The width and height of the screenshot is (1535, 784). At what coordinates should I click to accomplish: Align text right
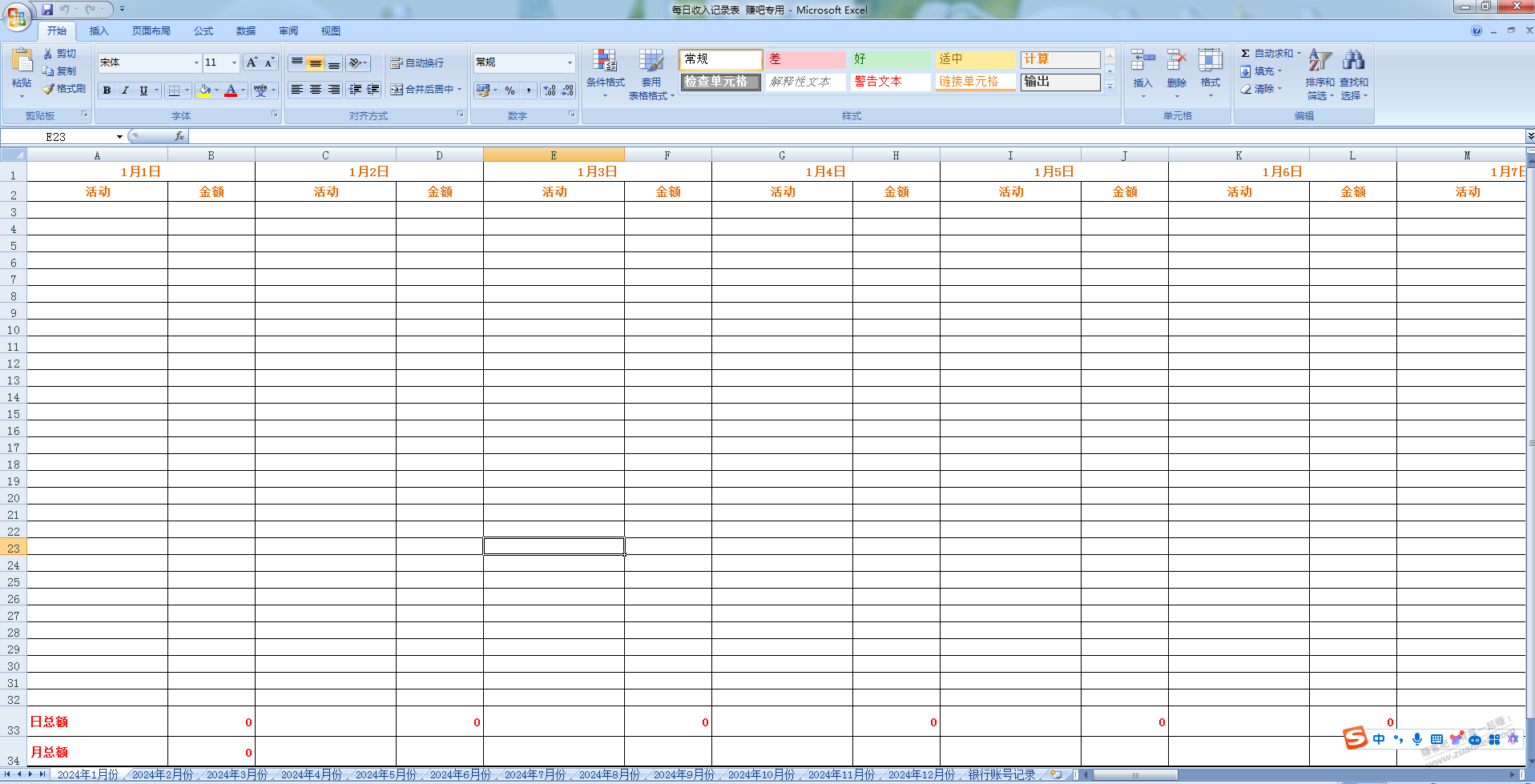pos(334,90)
